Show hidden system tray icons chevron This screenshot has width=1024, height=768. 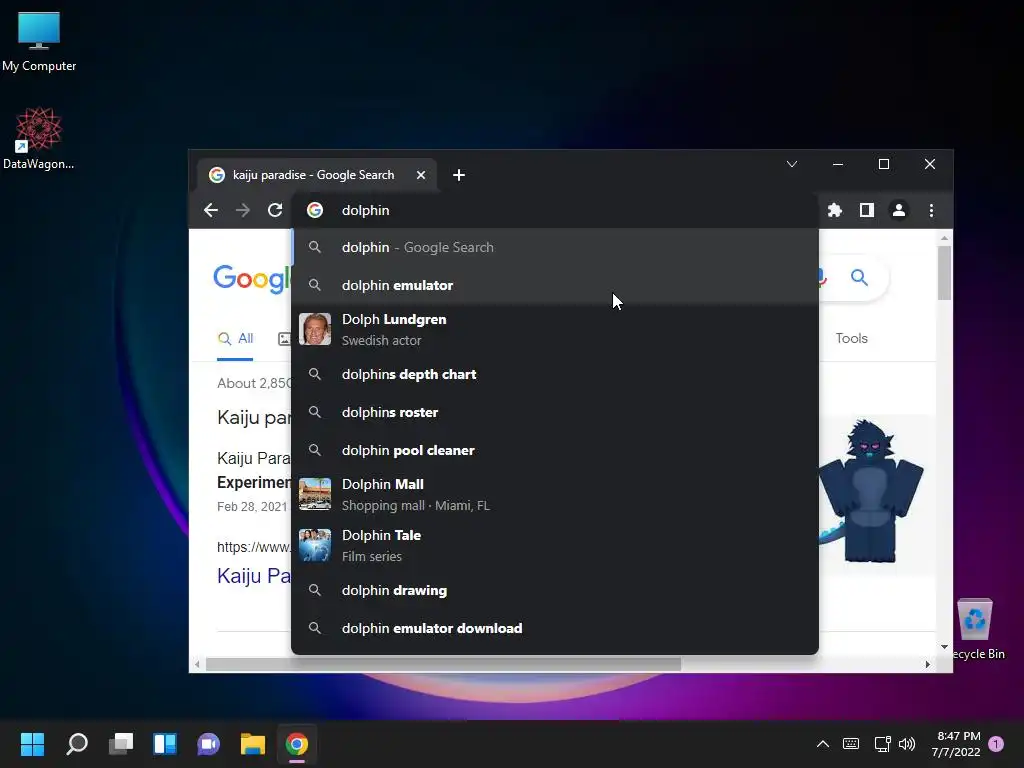[x=823, y=744]
